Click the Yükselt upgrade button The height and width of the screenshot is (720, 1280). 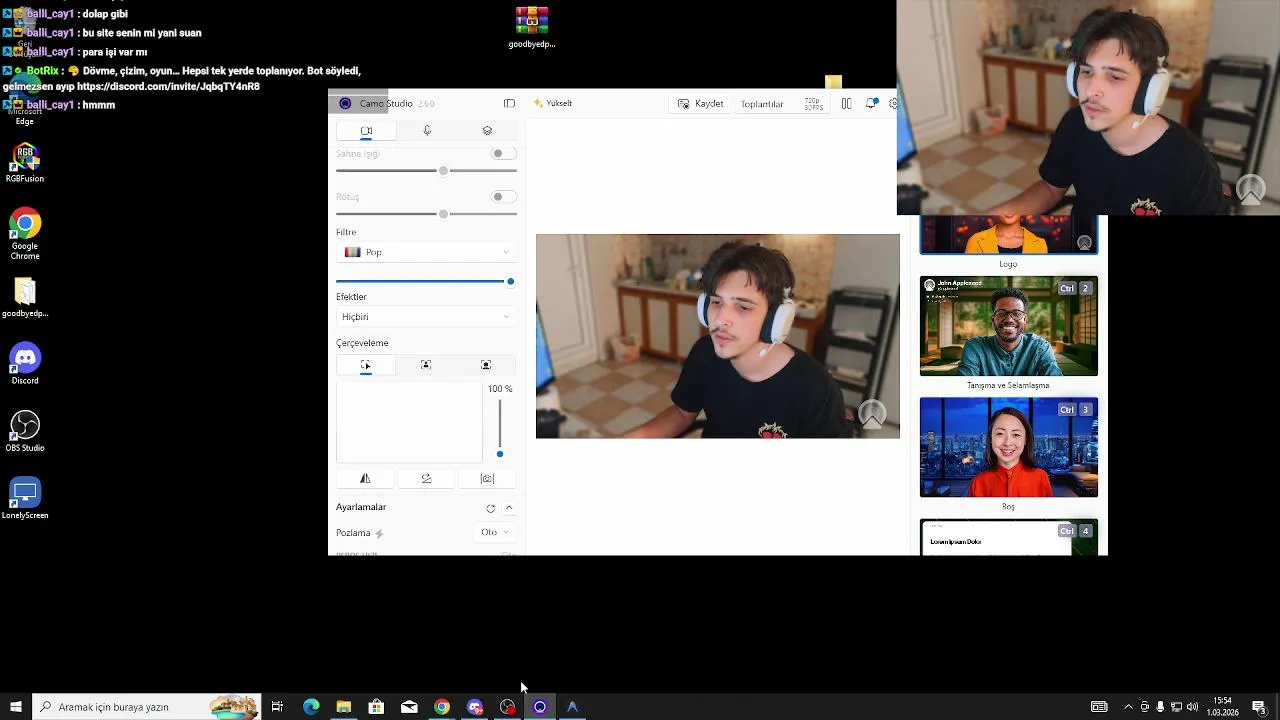[x=553, y=103]
